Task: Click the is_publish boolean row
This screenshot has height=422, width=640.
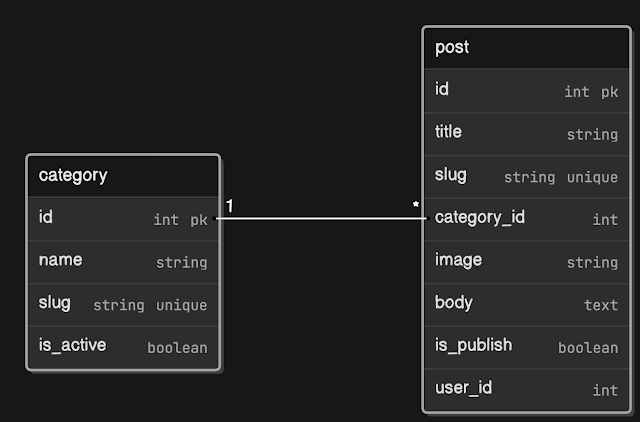Action: coord(527,347)
